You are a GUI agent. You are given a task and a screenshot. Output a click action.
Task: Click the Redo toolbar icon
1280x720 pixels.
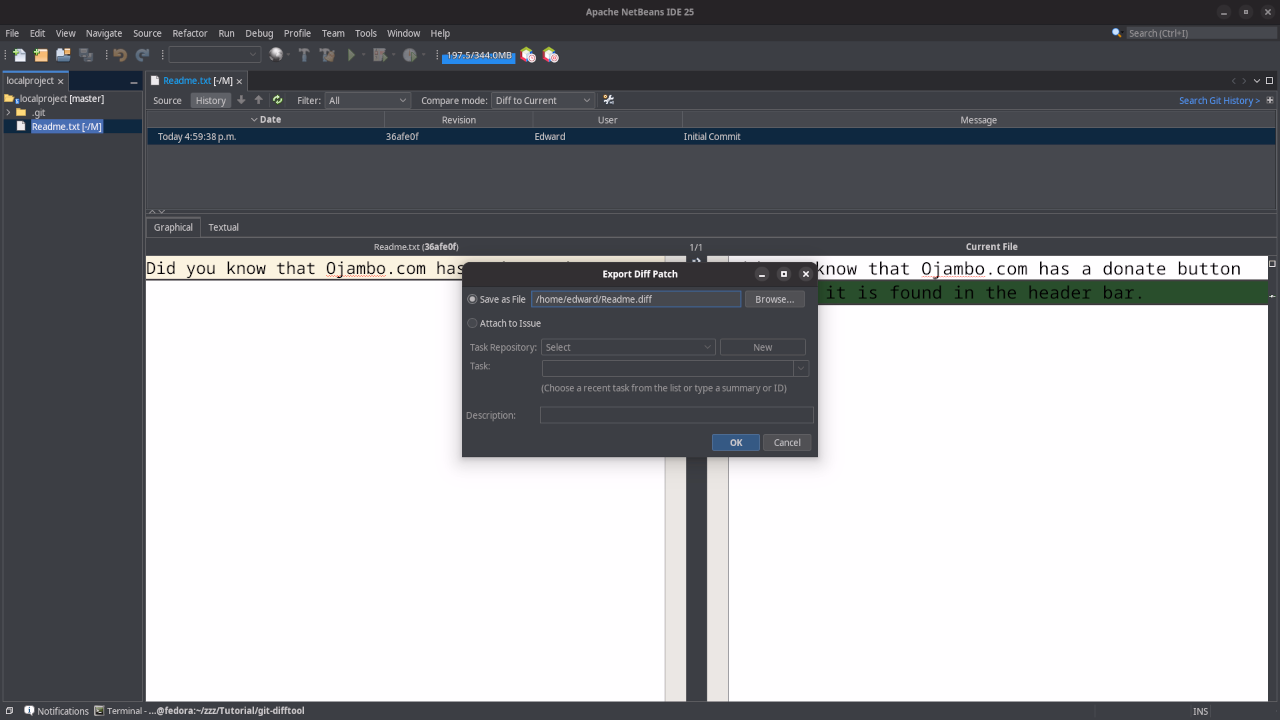coord(142,55)
